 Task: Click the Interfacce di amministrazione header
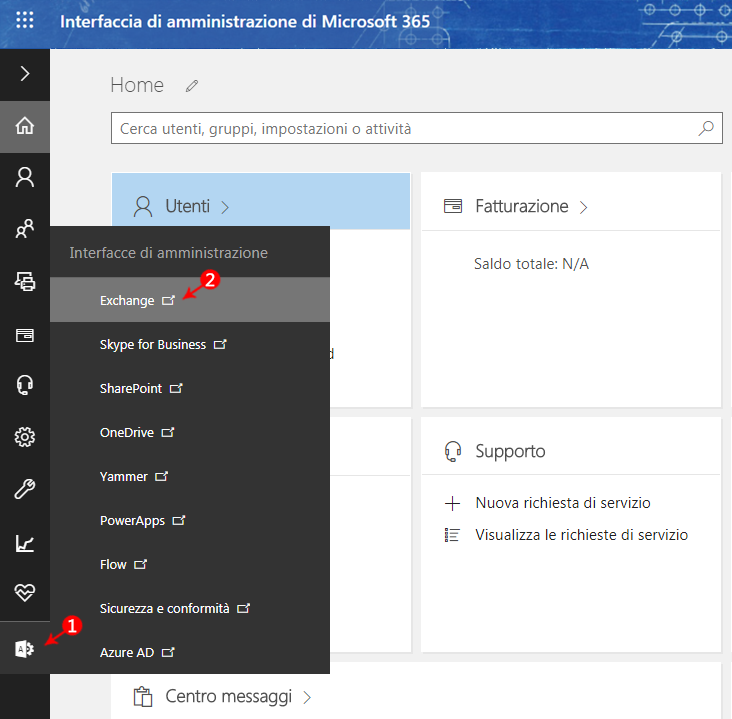click(x=169, y=253)
